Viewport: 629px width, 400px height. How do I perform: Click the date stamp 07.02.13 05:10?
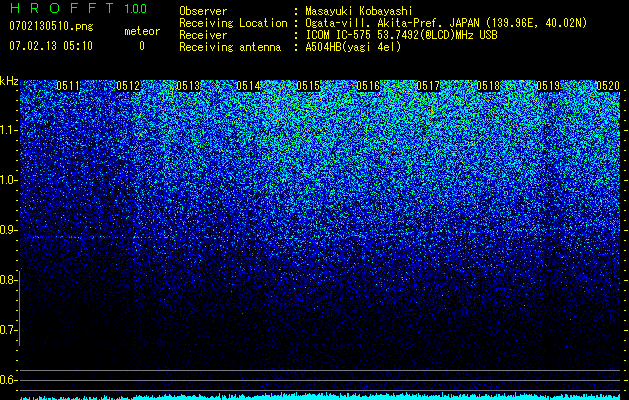(51, 46)
